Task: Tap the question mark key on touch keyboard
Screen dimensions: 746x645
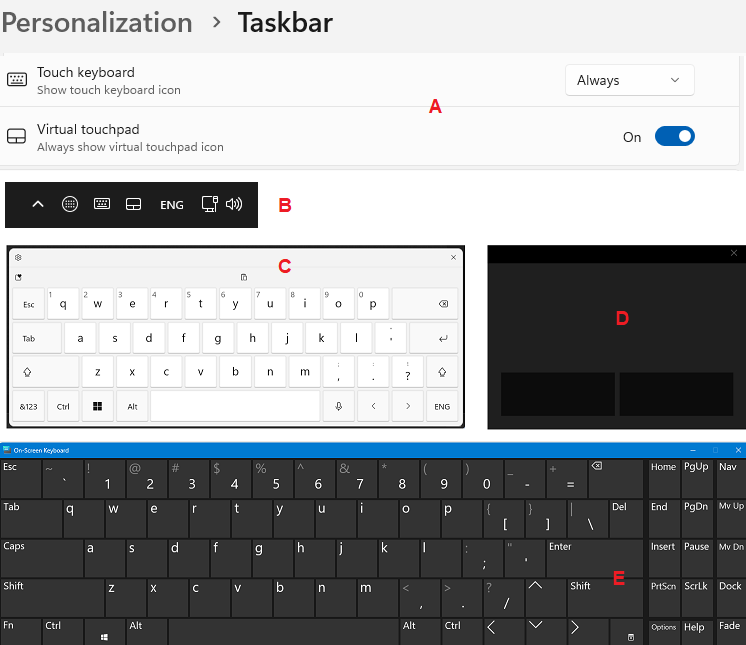Action: tap(408, 372)
